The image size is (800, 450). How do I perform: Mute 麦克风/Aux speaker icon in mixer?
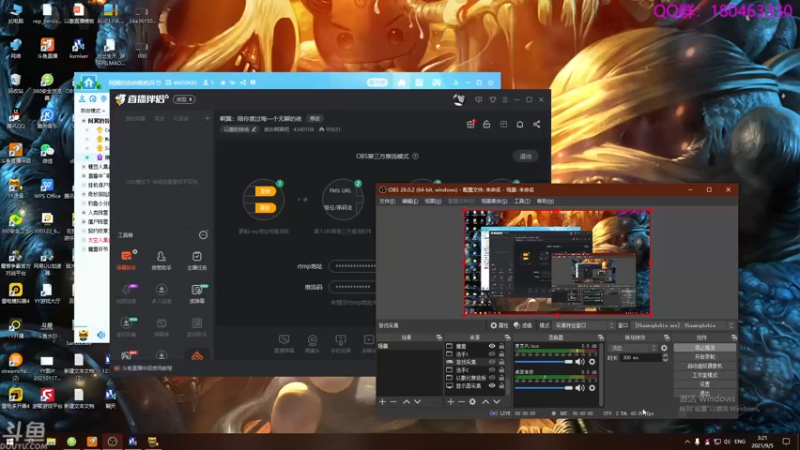pyautogui.click(x=580, y=362)
